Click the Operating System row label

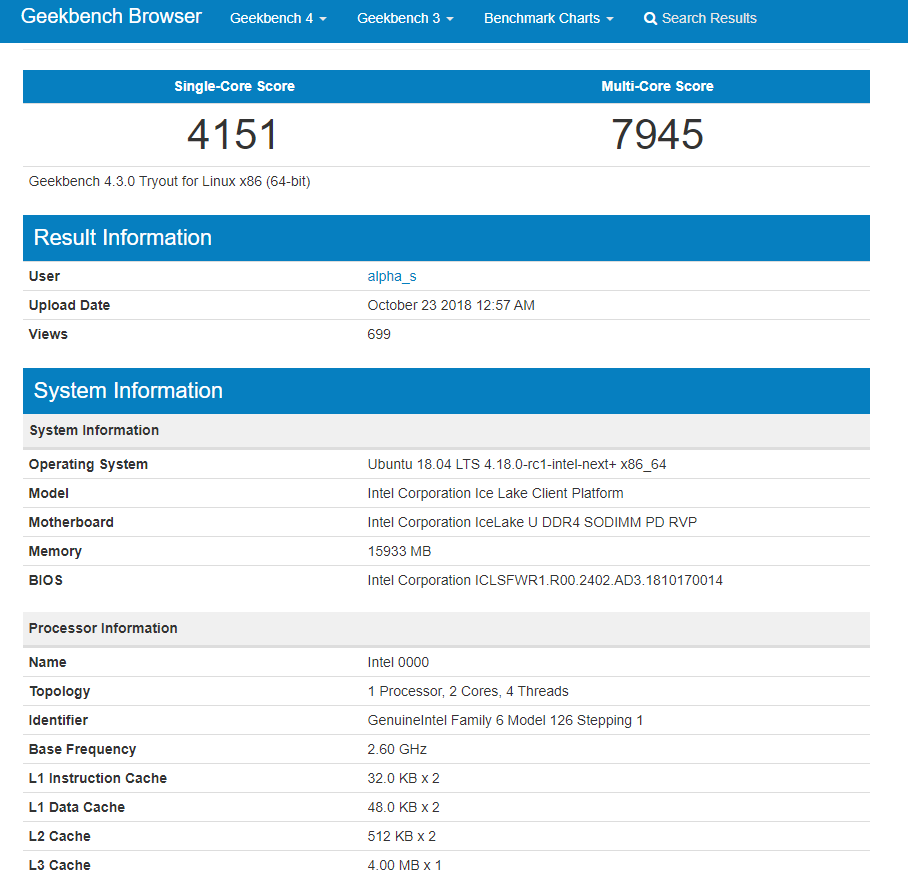(88, 465)
